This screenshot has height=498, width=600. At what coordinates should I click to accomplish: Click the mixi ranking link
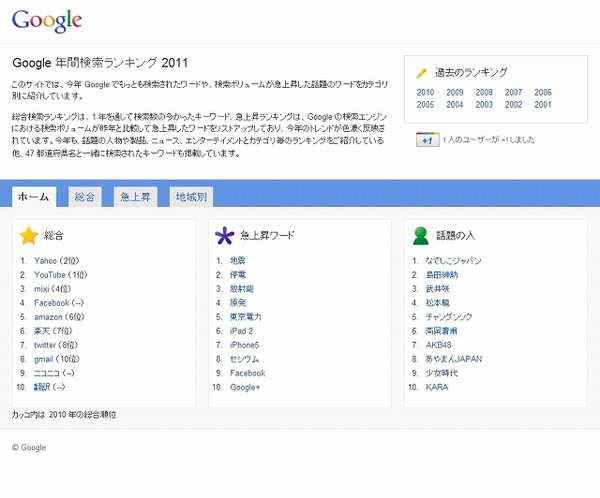[42, 289]
